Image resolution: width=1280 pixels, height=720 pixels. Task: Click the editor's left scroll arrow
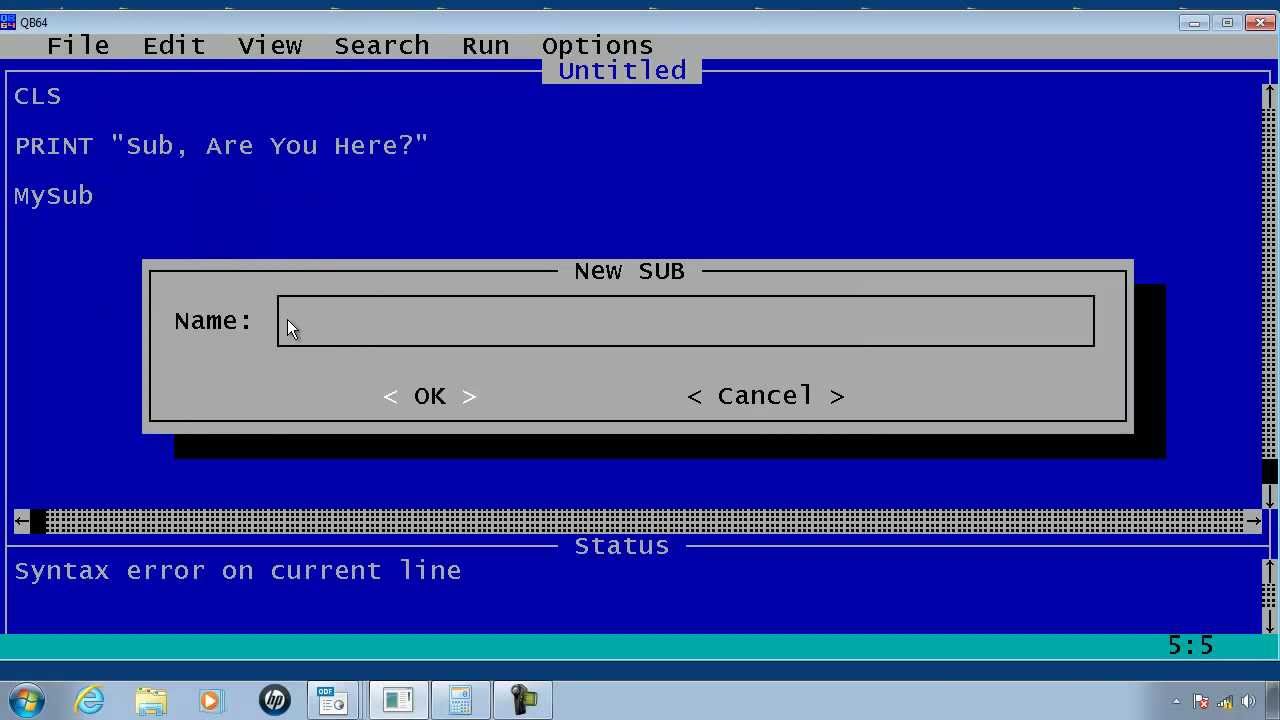[x=22, y=521]
